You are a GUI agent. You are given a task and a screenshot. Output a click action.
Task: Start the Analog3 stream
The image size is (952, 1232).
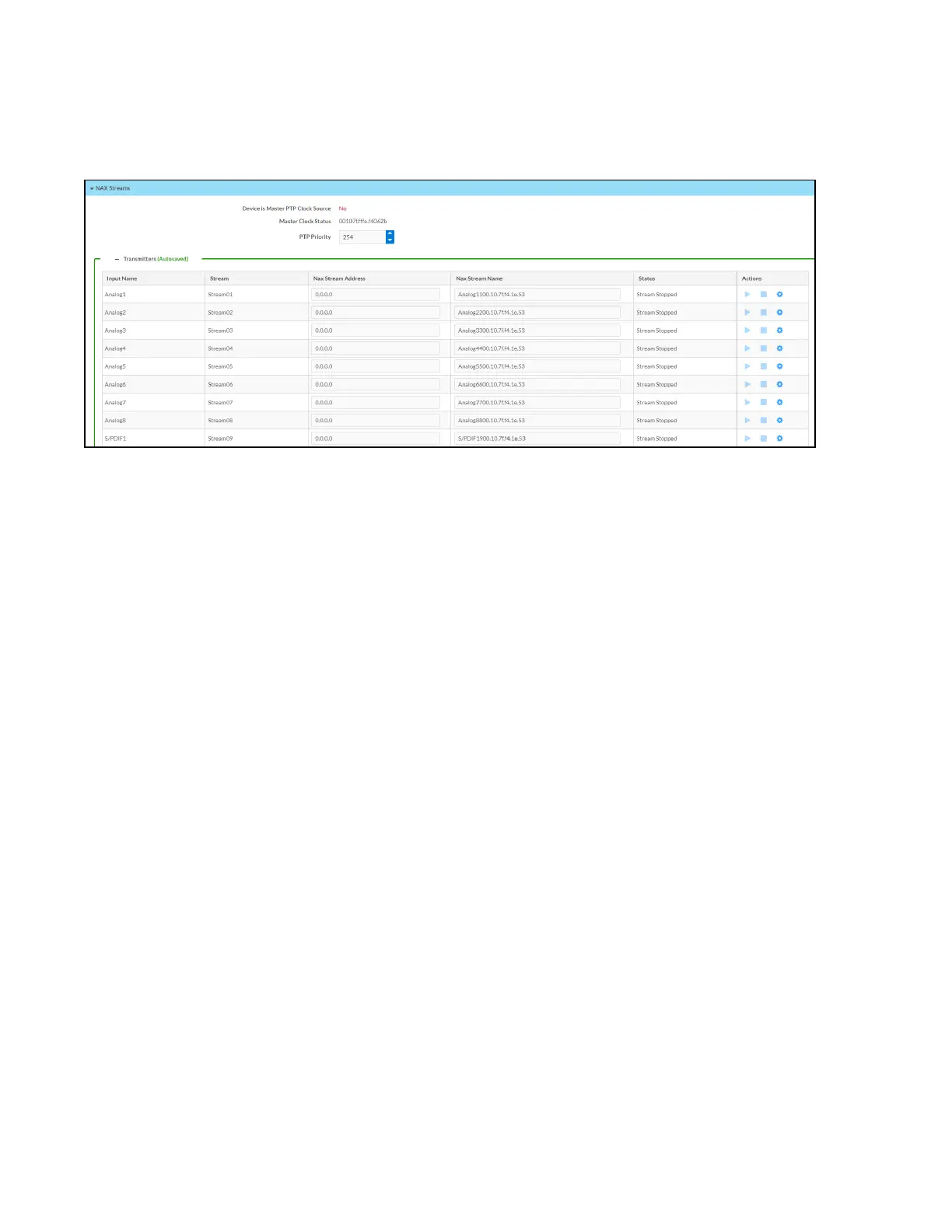747,331
